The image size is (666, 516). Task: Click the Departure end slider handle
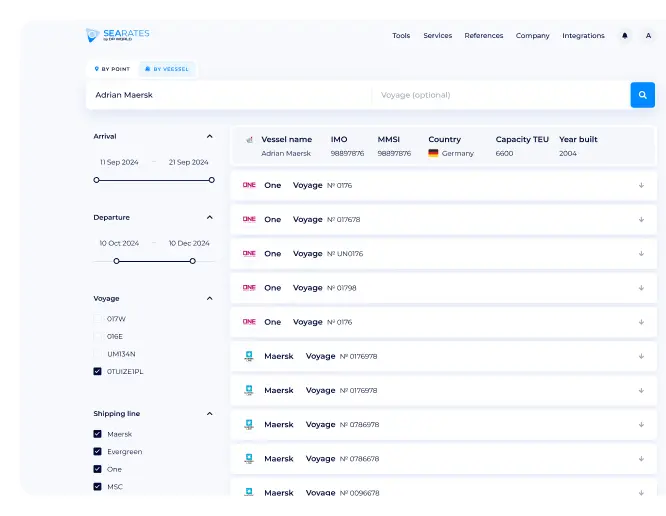pyautogui.click(x=192, y=261)
